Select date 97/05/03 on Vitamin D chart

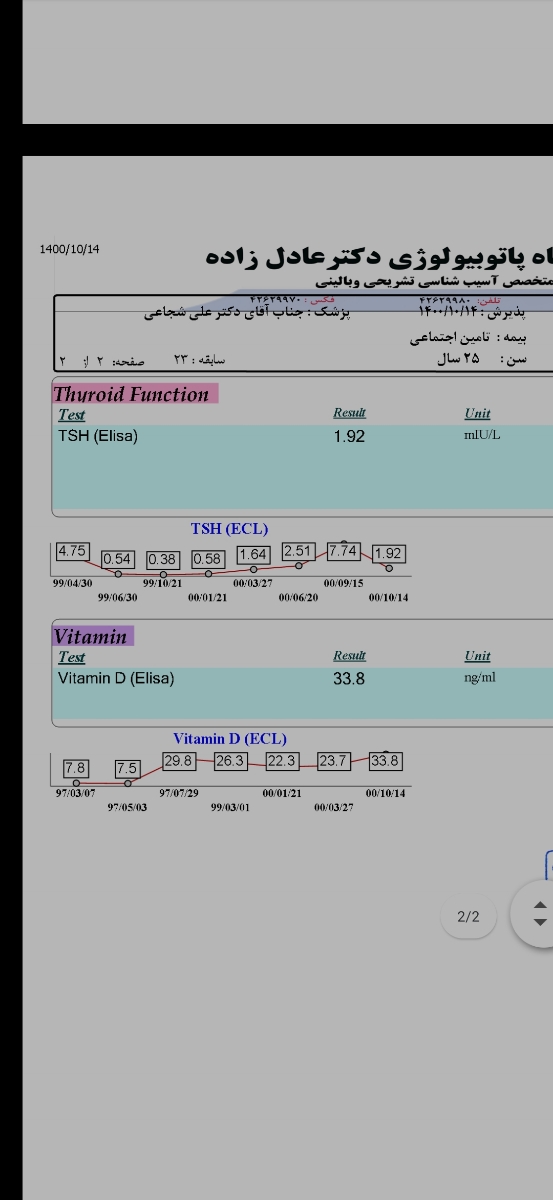127,807
